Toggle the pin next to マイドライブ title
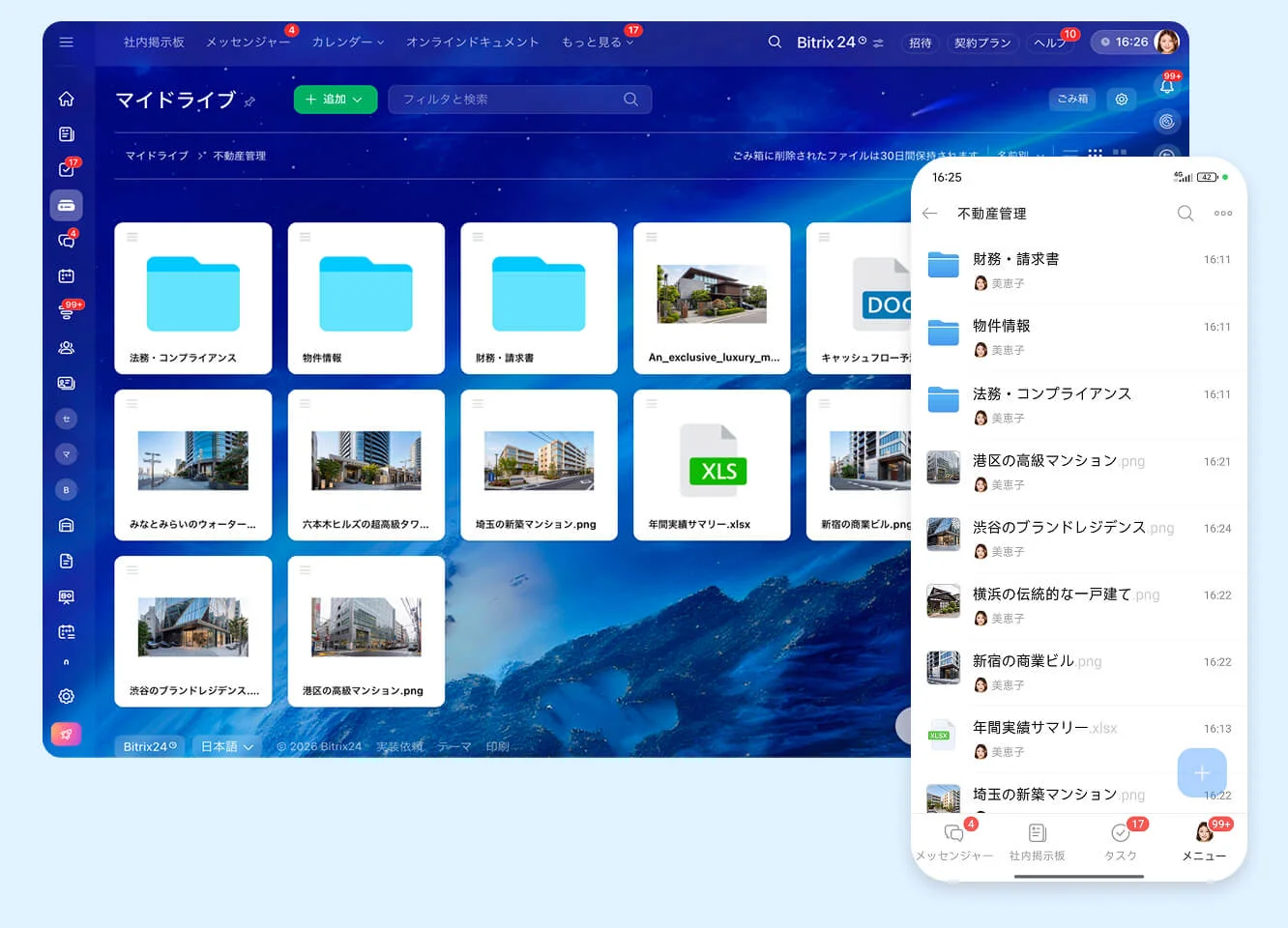 250,100
